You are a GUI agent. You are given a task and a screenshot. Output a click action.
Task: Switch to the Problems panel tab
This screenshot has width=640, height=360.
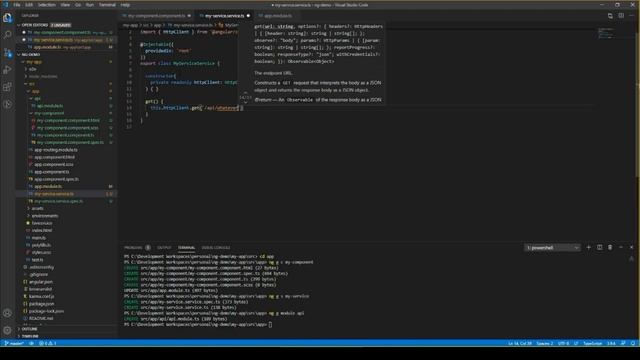tap(133, 247)
